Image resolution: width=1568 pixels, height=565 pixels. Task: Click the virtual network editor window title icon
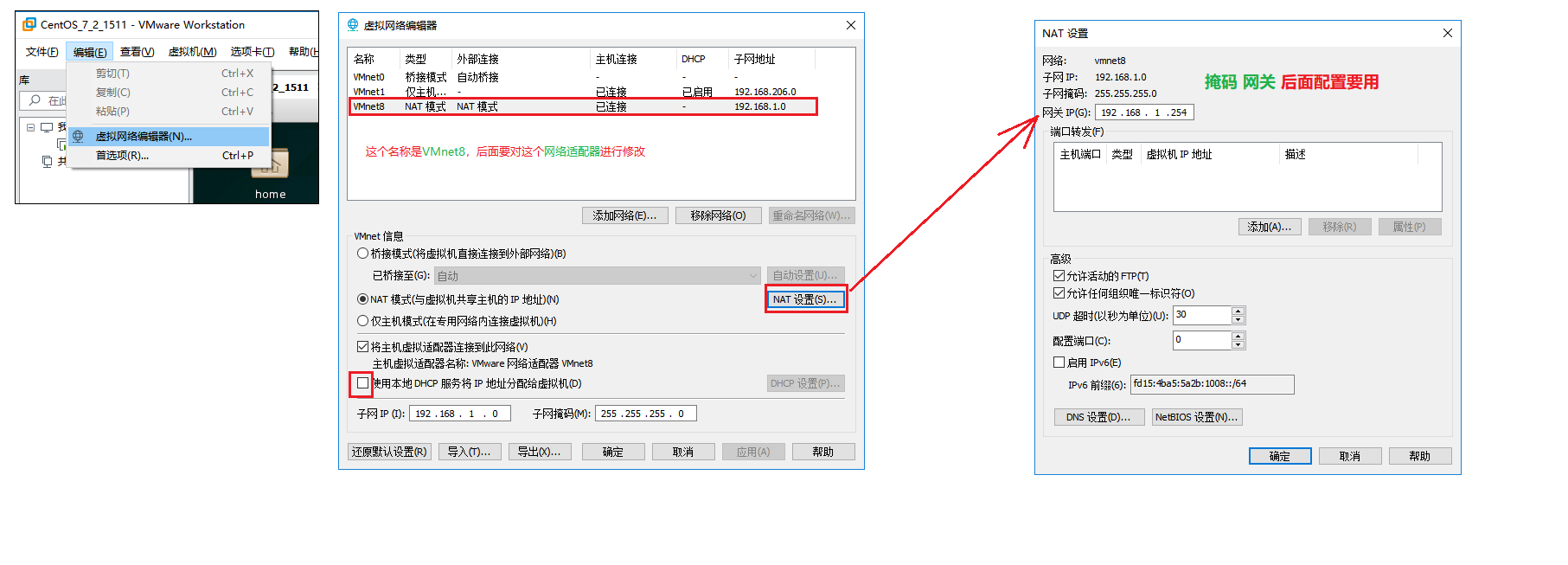[x=353, y=25]
